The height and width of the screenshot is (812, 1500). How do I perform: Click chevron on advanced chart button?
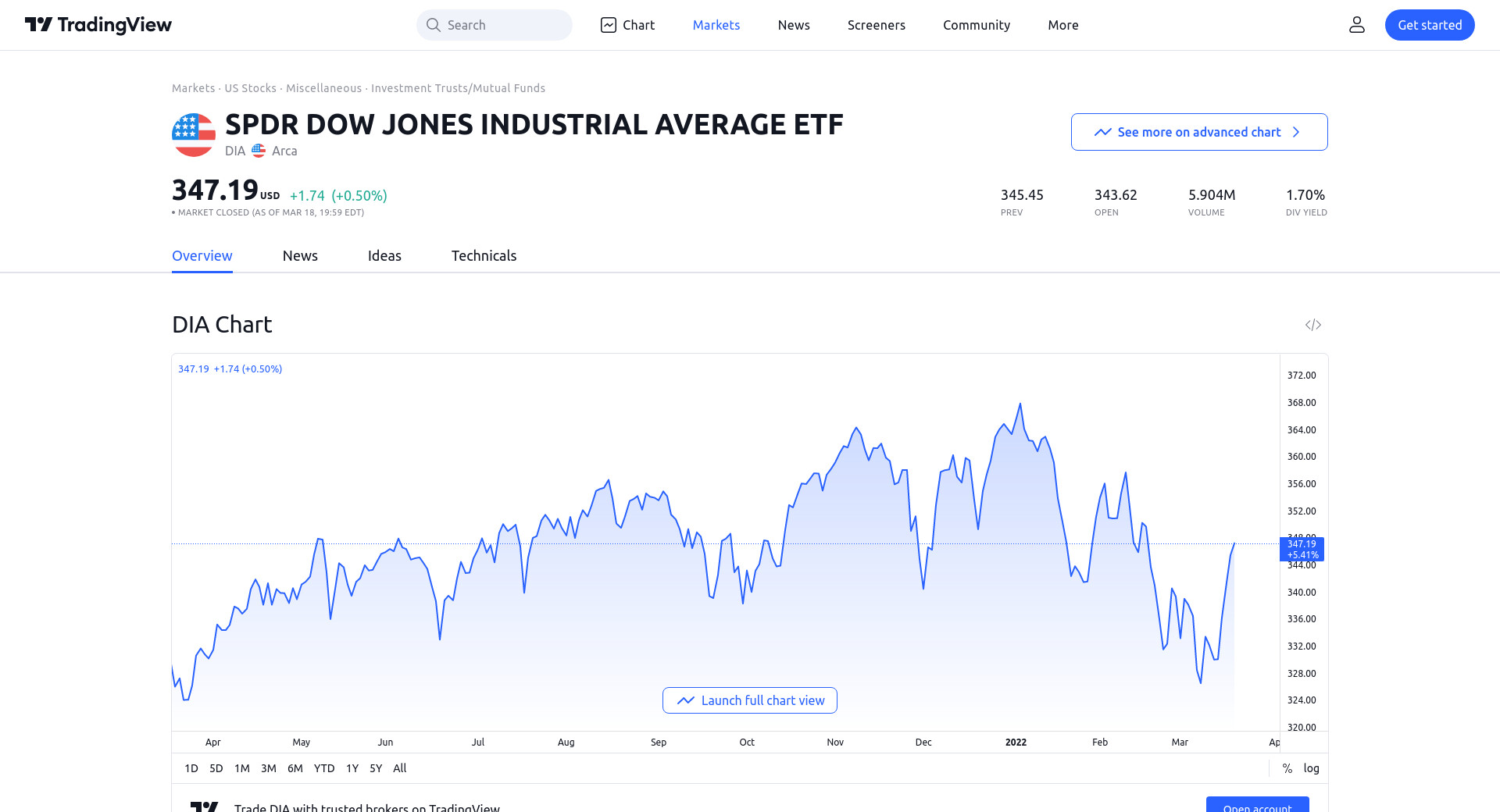click(x=1297, y=132)
